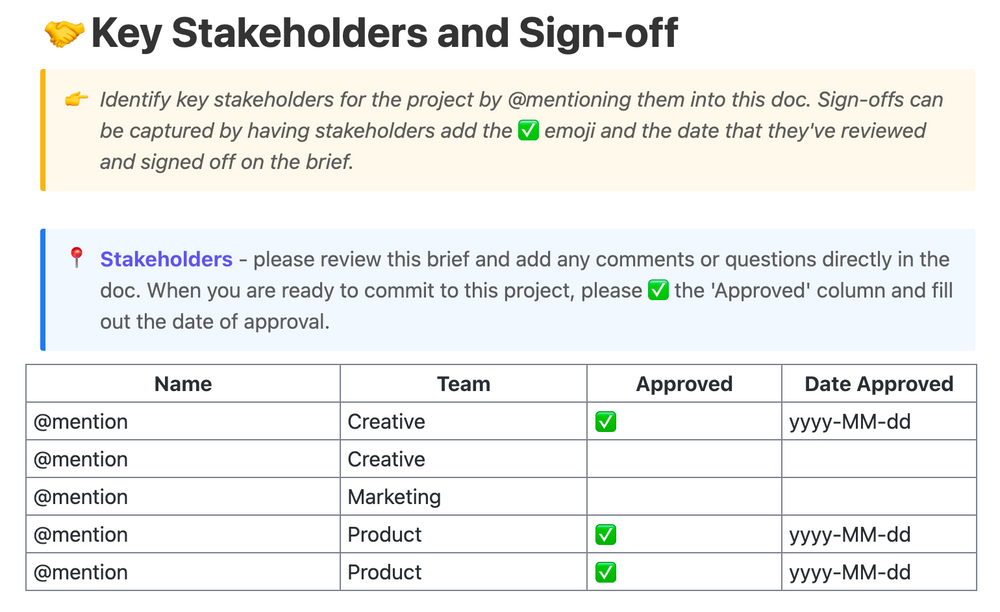Click the Marketing team cell

coord(394,497)
